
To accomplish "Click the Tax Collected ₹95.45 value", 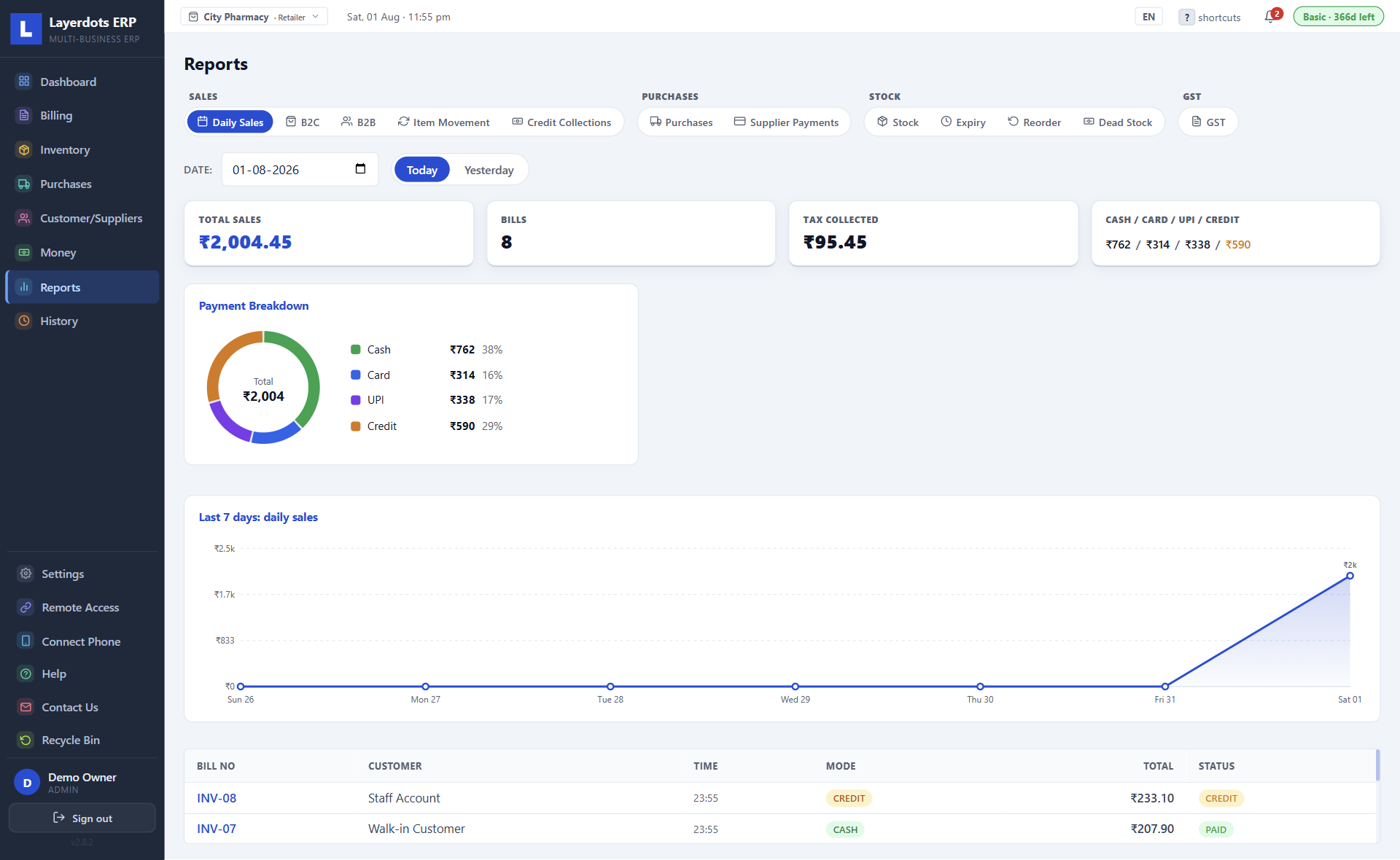I will click(835, 242).
